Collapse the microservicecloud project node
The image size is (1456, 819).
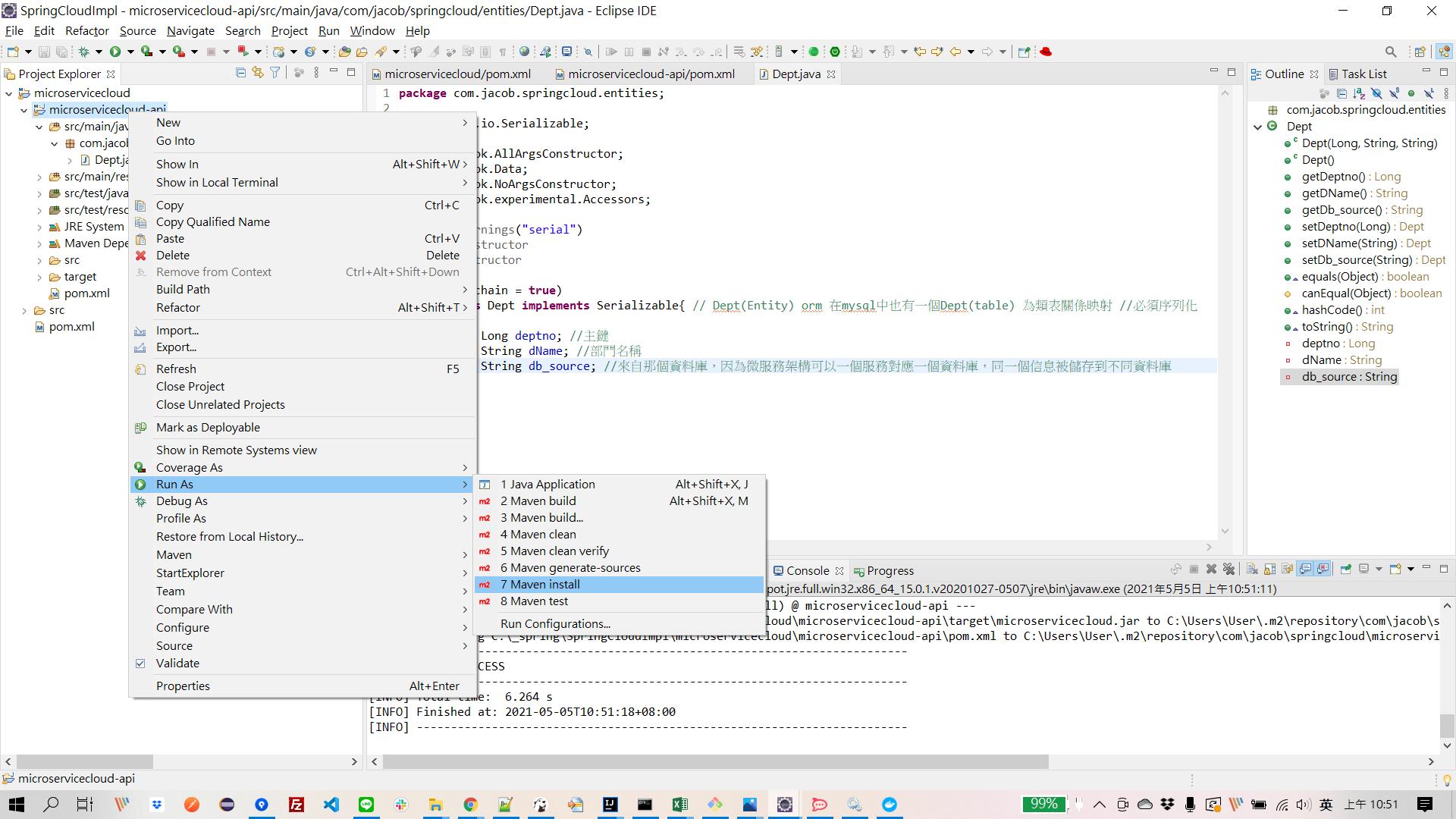(9, 93)
